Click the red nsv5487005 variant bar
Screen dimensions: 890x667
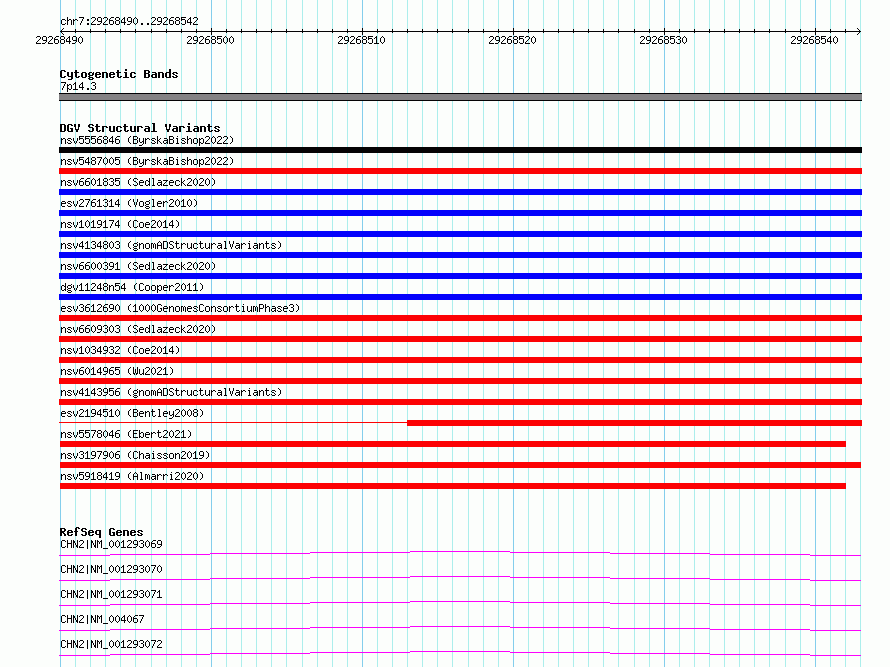[x=460, y=171]
